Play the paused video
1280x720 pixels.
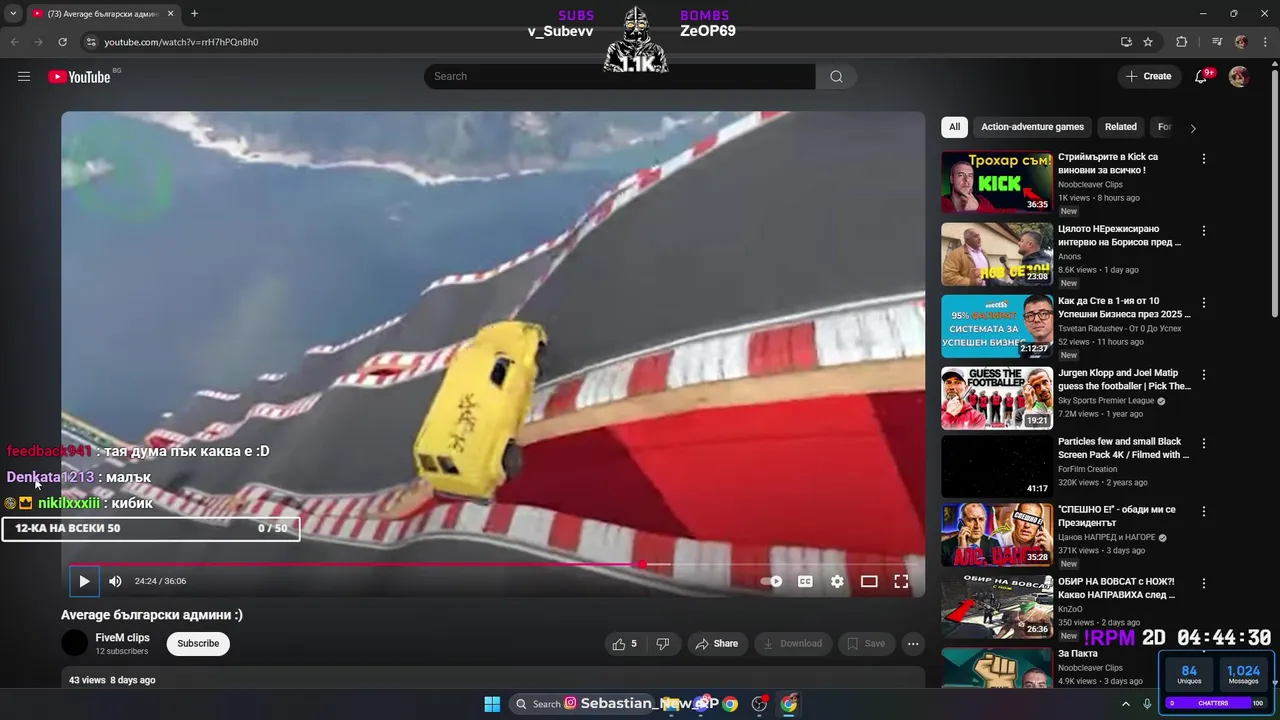(x=84, y=581)
